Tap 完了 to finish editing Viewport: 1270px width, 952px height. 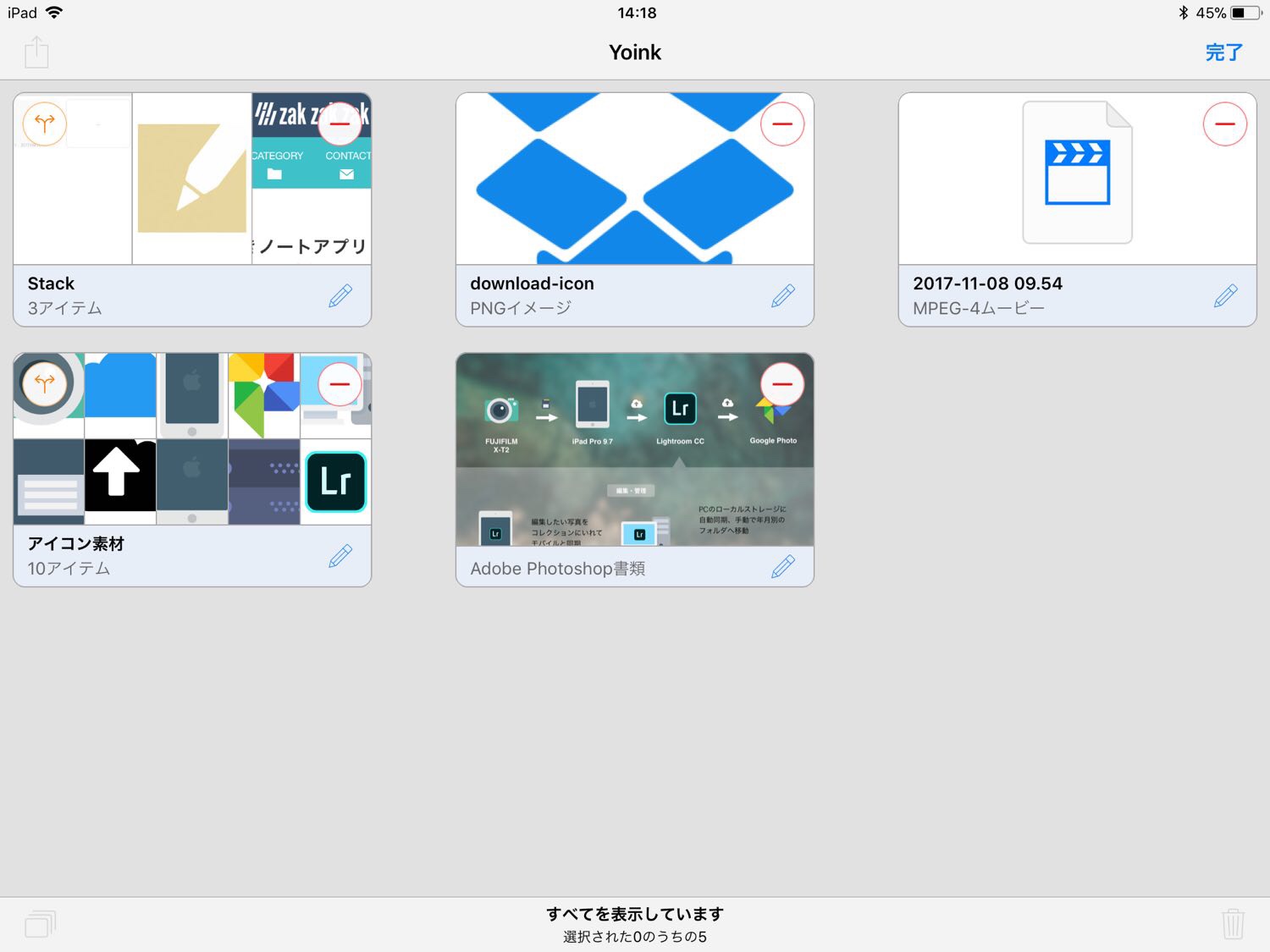[x=1223, y=52]
